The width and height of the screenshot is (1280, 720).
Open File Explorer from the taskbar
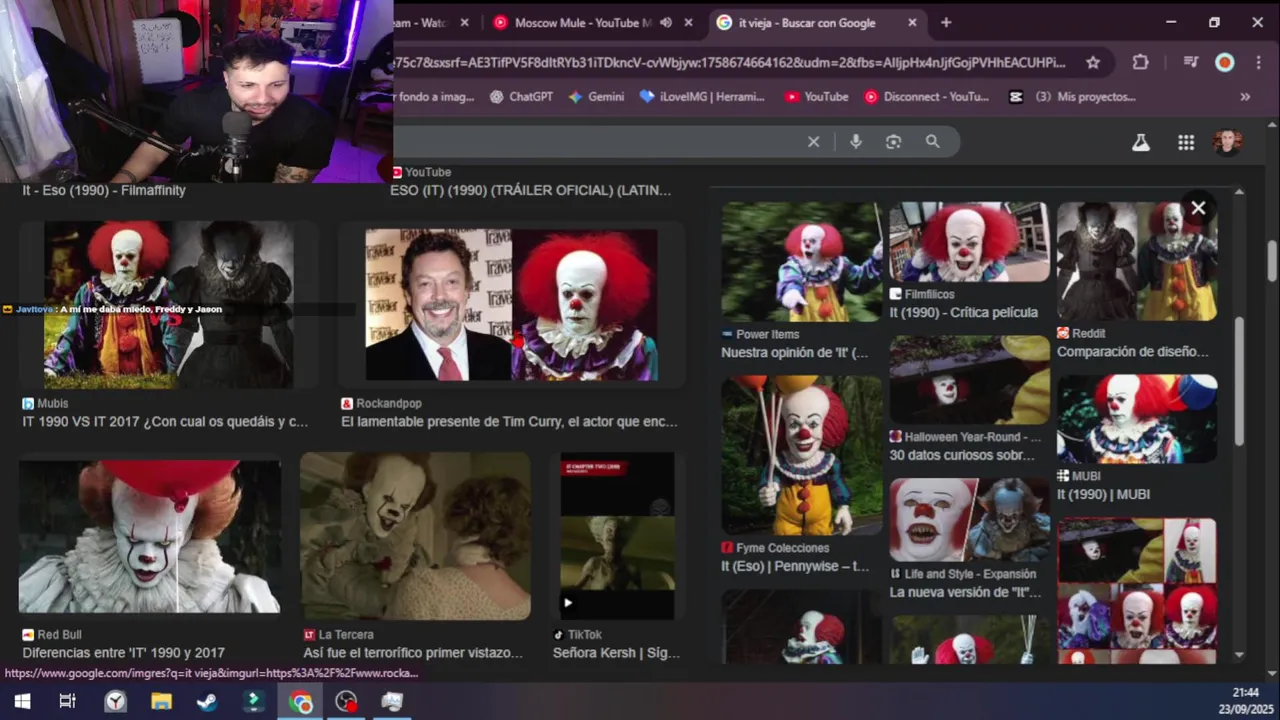pos(161,702)
